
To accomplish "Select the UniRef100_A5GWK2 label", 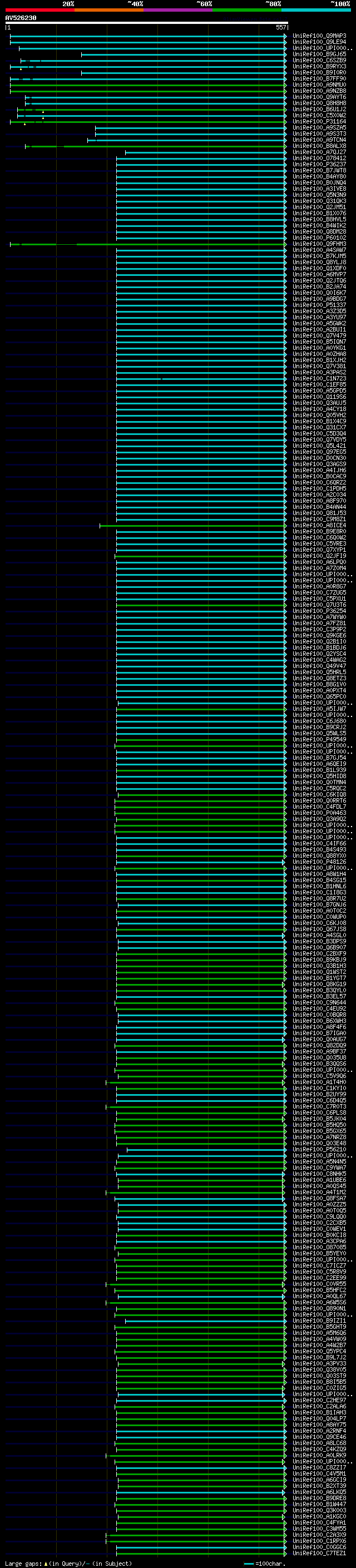I will click(319, 323).
